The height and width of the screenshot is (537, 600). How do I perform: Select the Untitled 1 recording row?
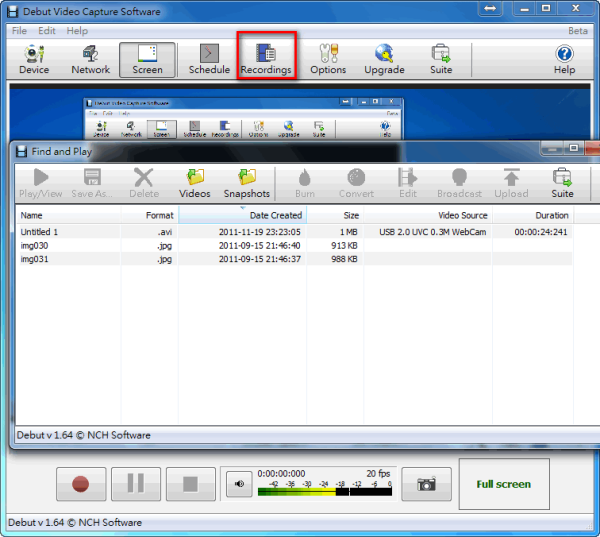pyautogui.click(x=295, y=232)
